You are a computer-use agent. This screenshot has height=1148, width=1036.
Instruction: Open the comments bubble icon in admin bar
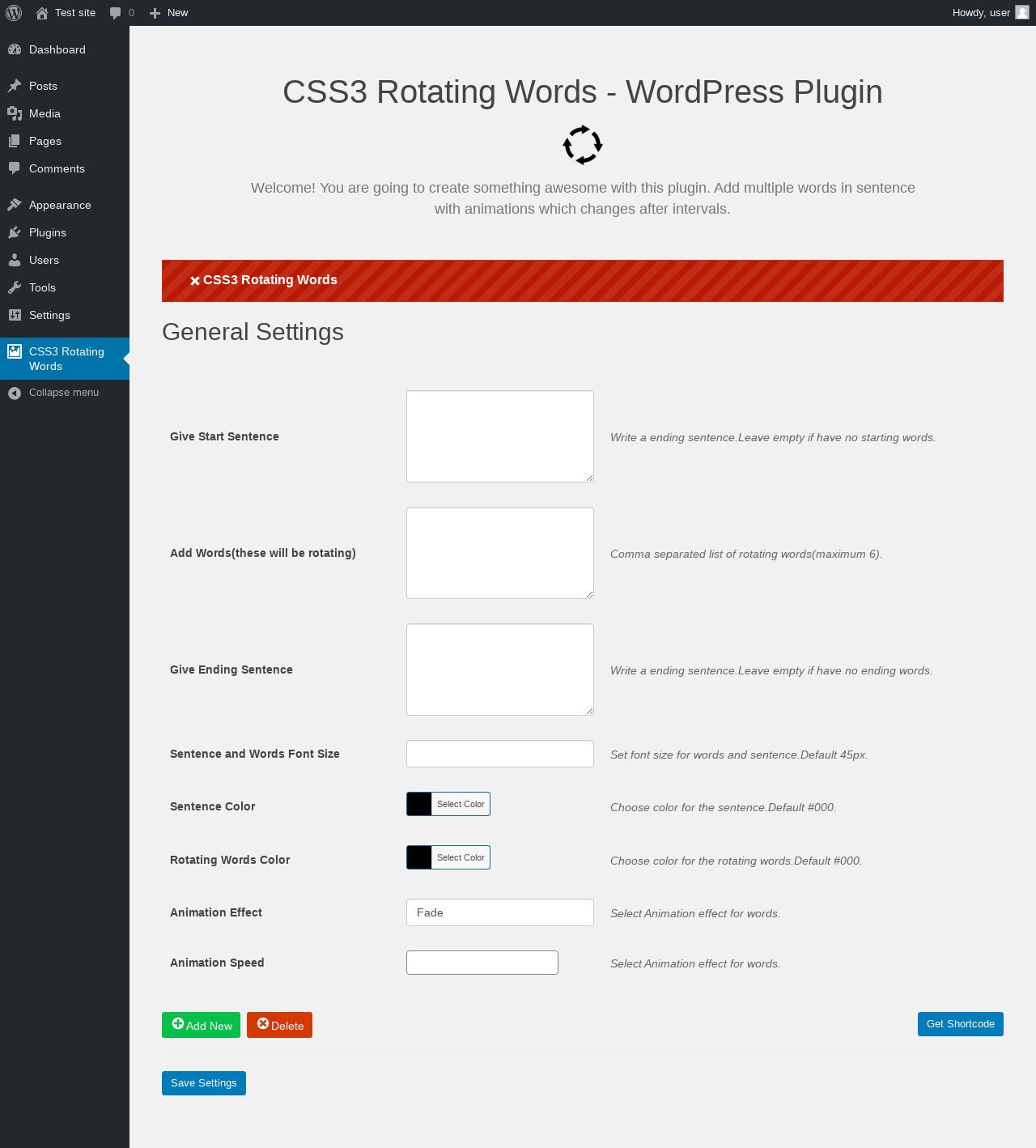[116, 13]
